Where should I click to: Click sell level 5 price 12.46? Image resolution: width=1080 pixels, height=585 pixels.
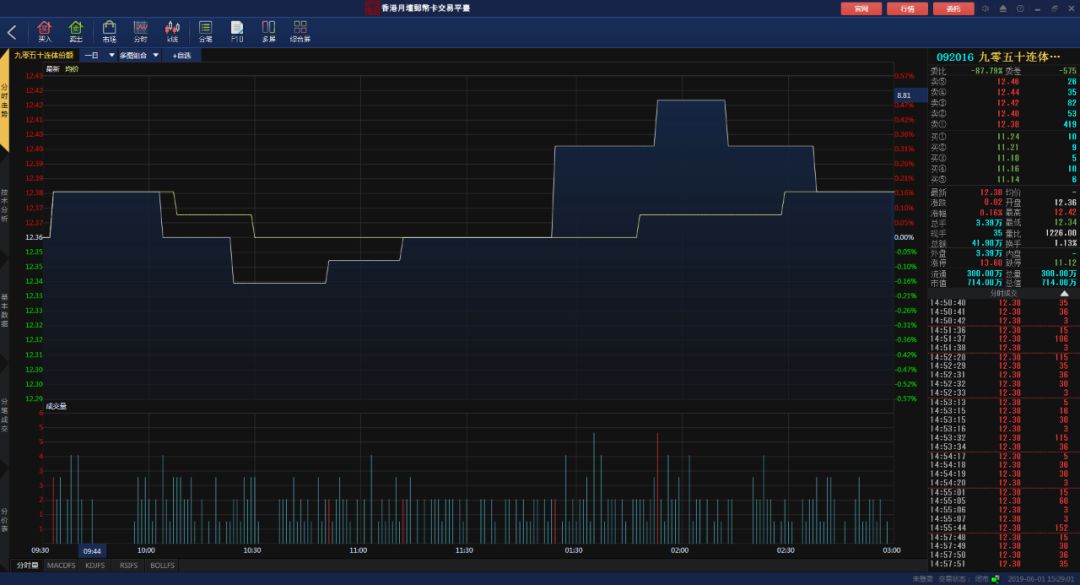[x=1008, y=81]
